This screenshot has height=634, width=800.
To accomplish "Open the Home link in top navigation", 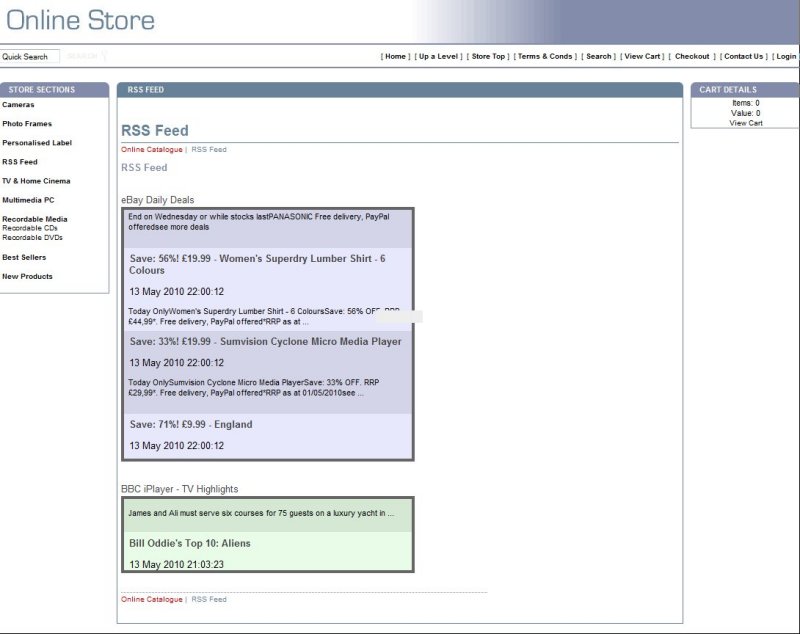I will (396, 57).
